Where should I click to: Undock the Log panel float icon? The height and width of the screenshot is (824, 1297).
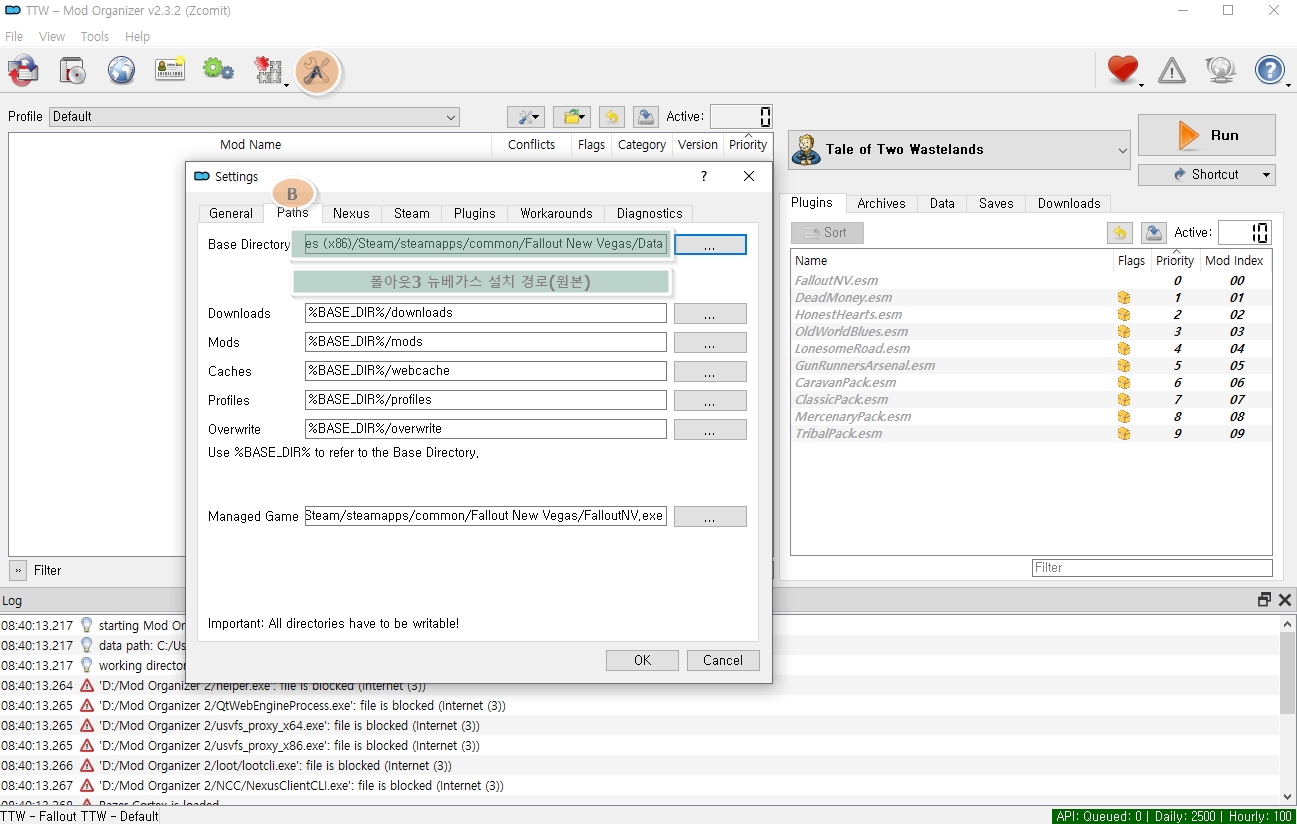[1265, 600]
